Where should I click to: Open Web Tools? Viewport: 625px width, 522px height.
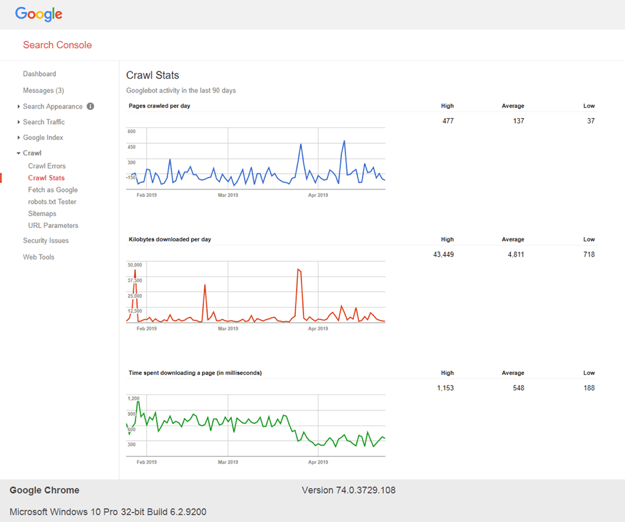point(38,257)
